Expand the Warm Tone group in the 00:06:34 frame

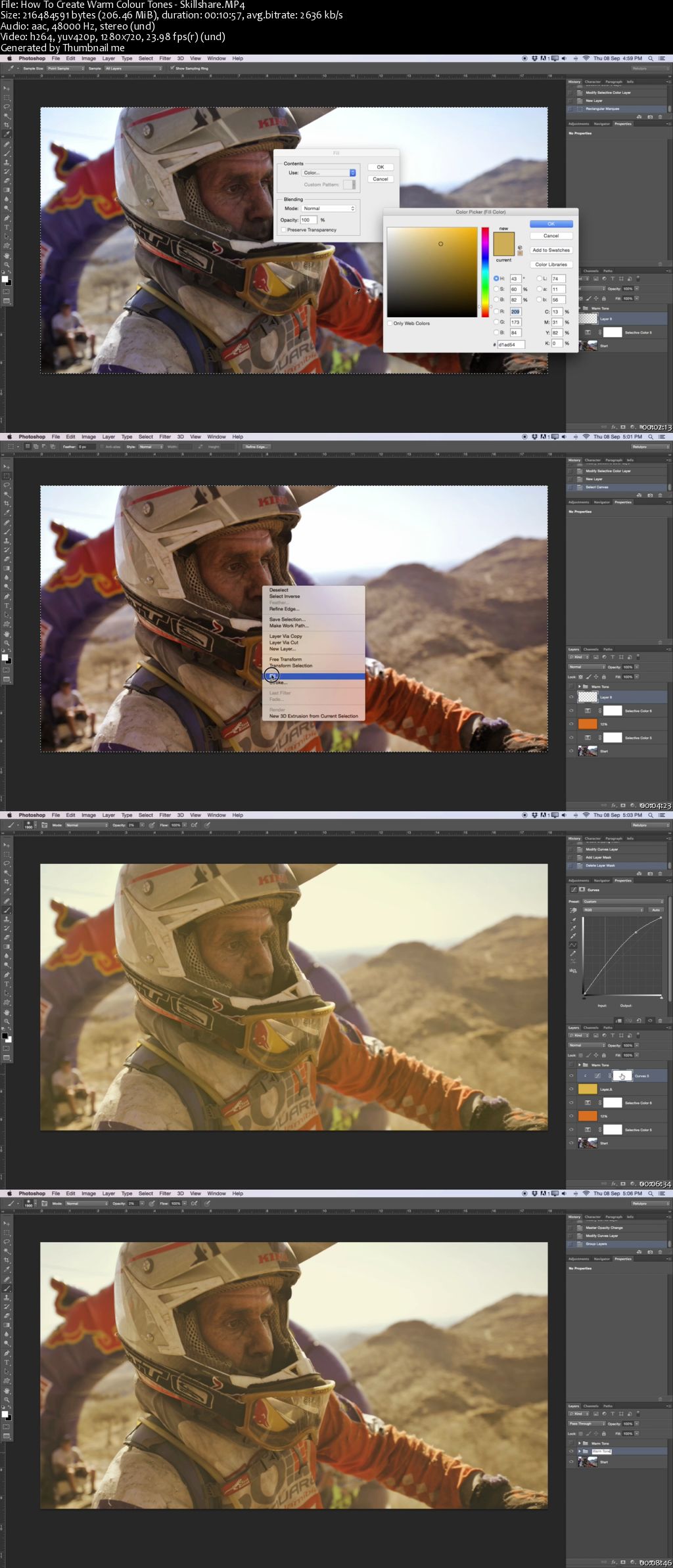[x=579, y=1065]
